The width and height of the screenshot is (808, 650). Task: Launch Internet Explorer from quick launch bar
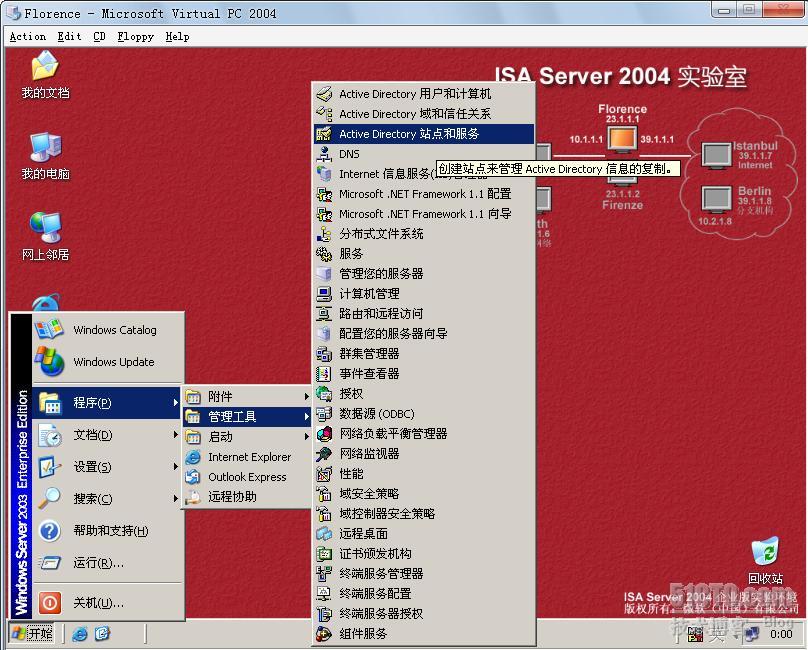tap(79, 634)
